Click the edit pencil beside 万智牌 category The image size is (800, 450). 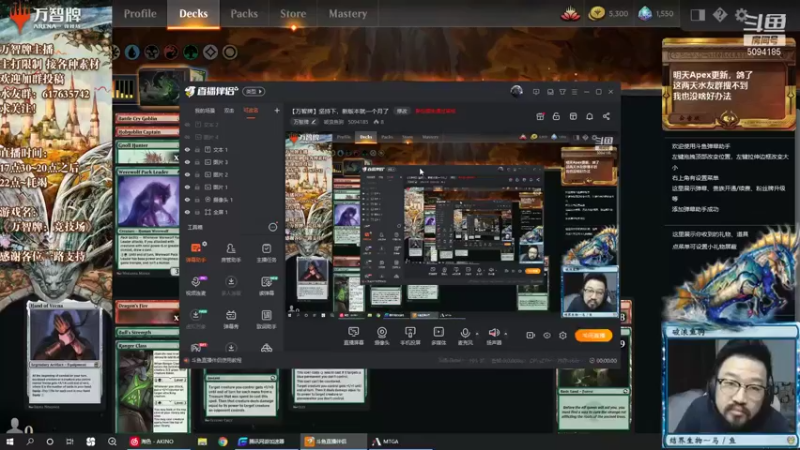[314, 122]
